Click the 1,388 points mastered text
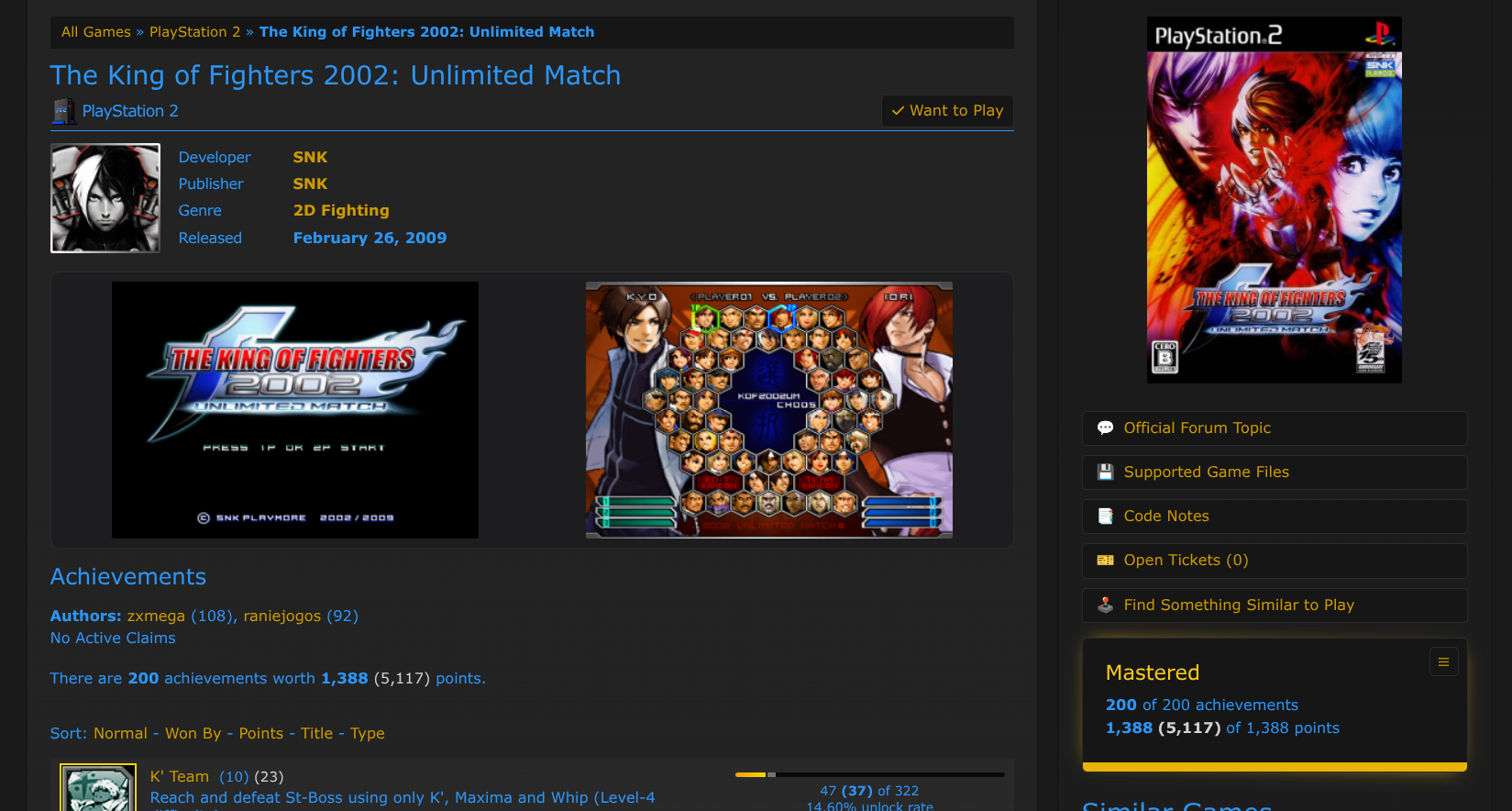 [x=1222, y=728]
